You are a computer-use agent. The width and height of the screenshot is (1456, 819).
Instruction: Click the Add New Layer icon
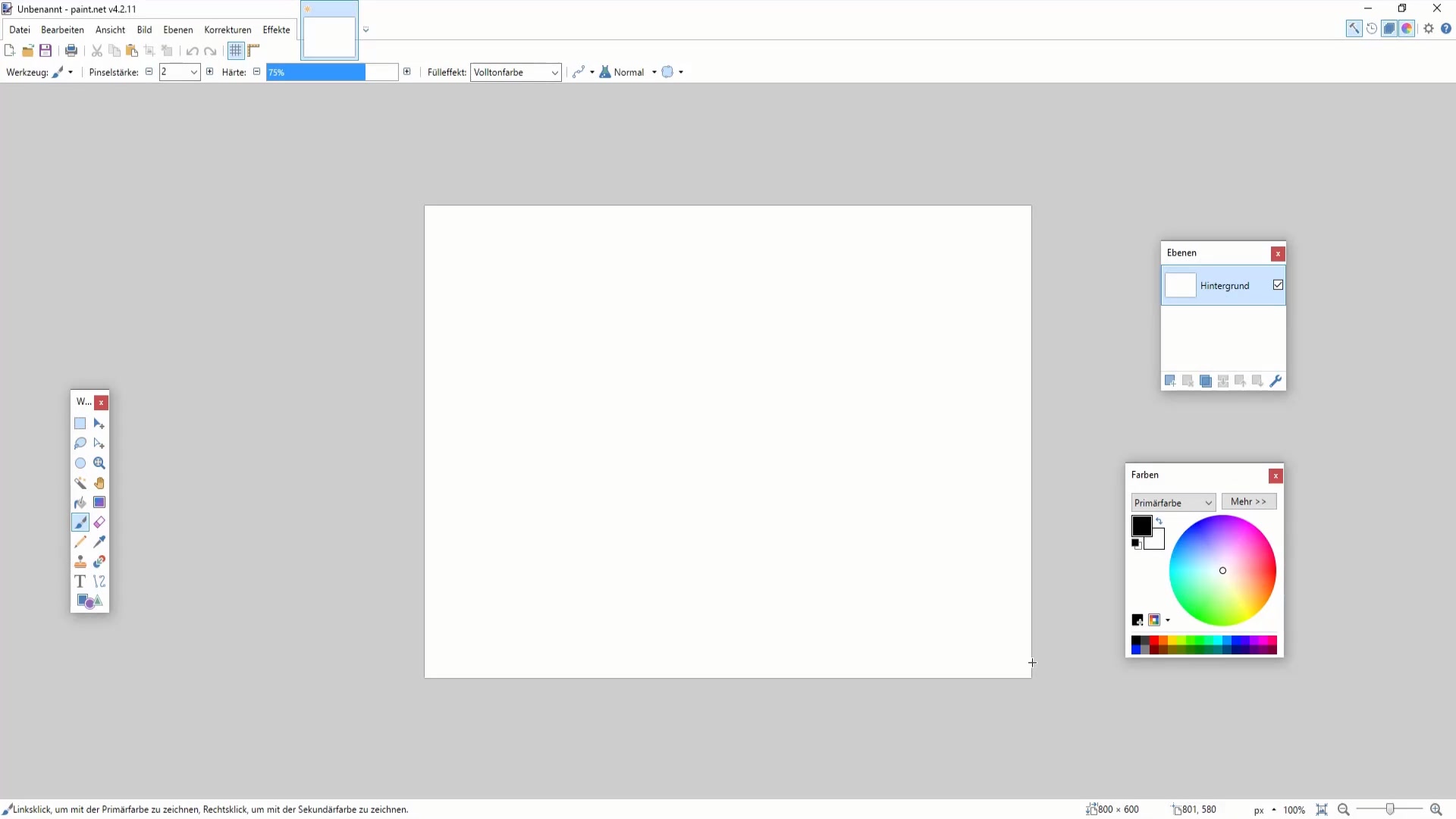[1170, 381]
